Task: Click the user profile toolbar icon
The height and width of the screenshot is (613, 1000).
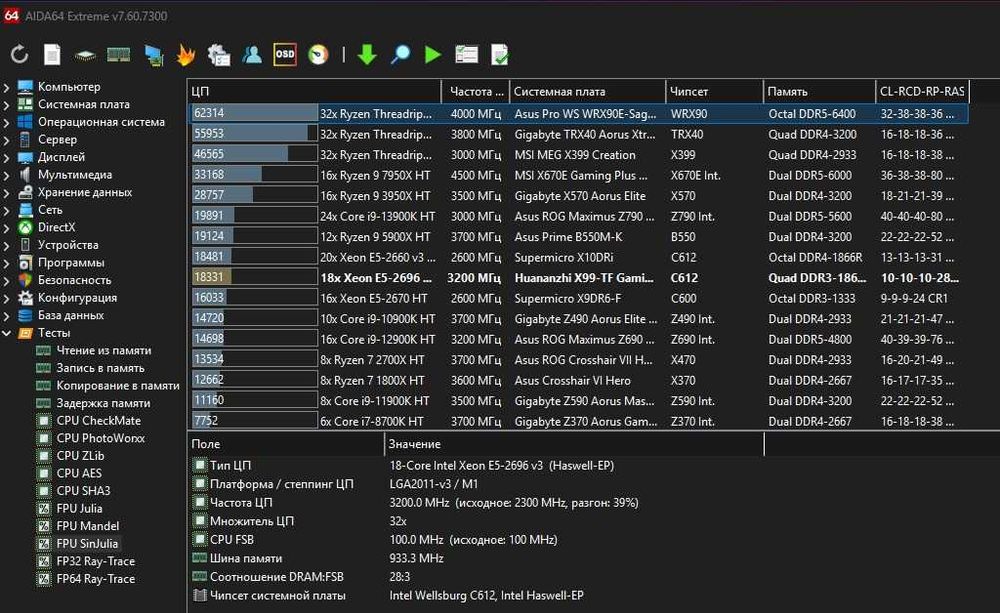Action: click(x=252, y=55)
